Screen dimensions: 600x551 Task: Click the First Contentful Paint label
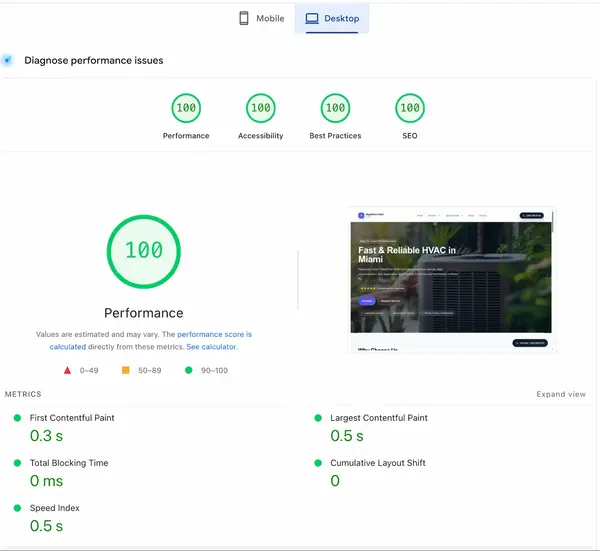click(x=72, y=418)
